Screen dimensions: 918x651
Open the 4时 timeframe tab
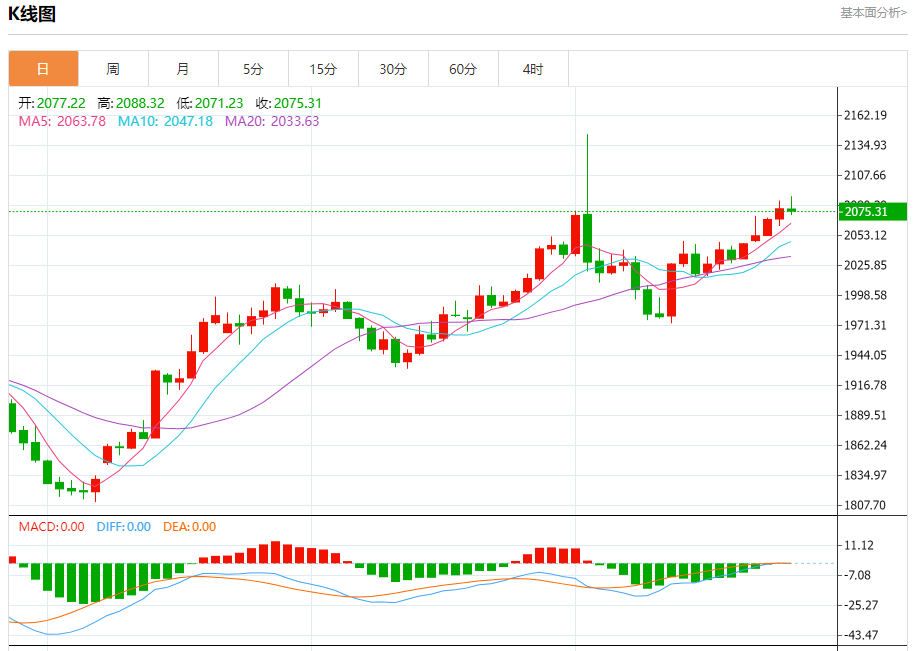coord(533,69)
